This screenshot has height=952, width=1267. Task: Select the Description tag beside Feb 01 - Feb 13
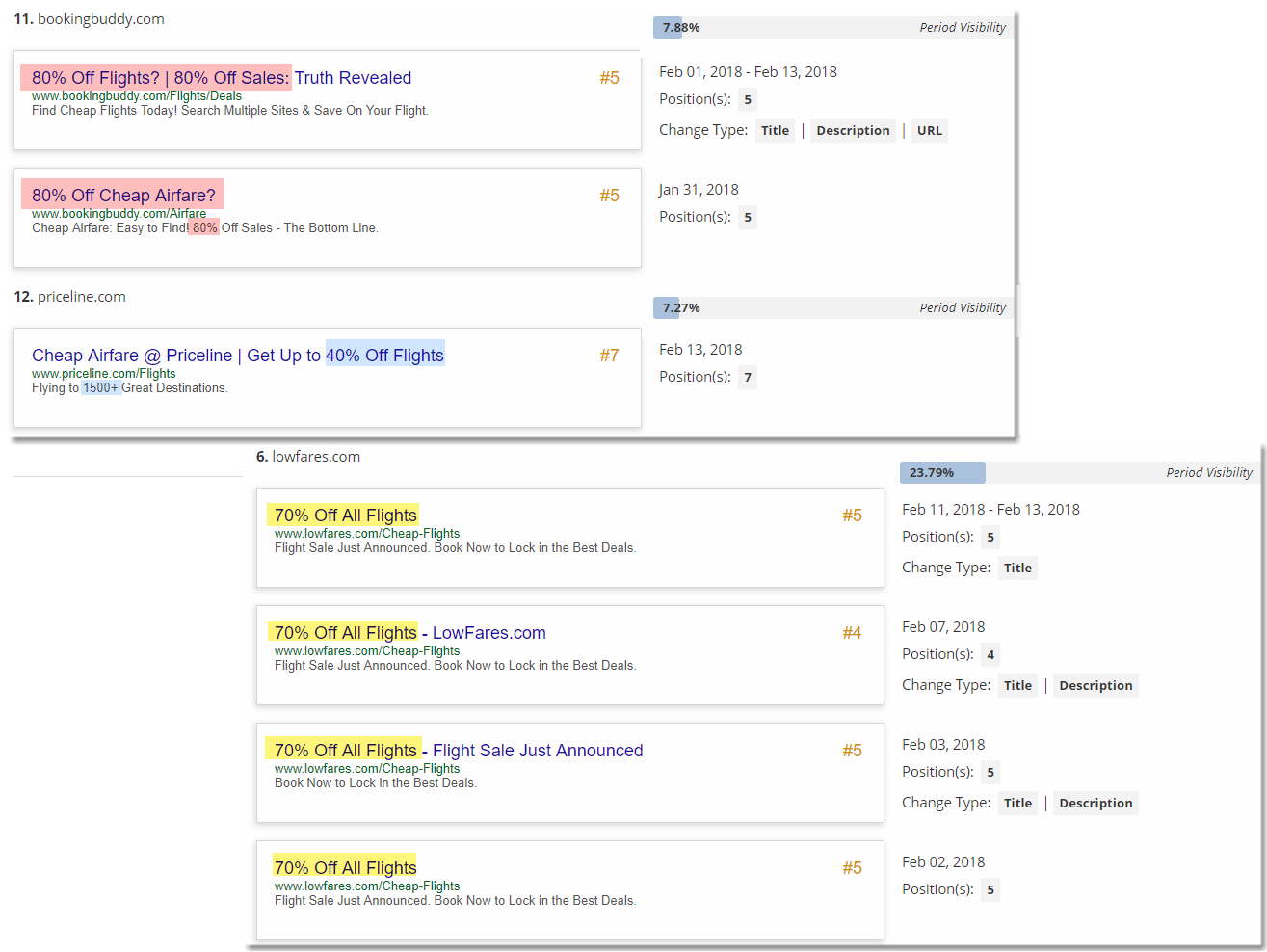[853, 131]
